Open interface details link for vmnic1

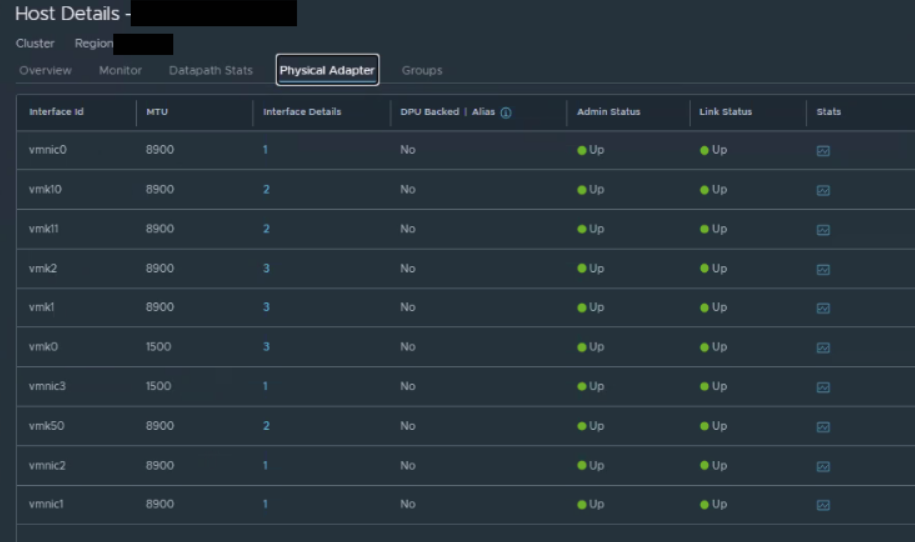pyautogui.click(x=265, y=504)
